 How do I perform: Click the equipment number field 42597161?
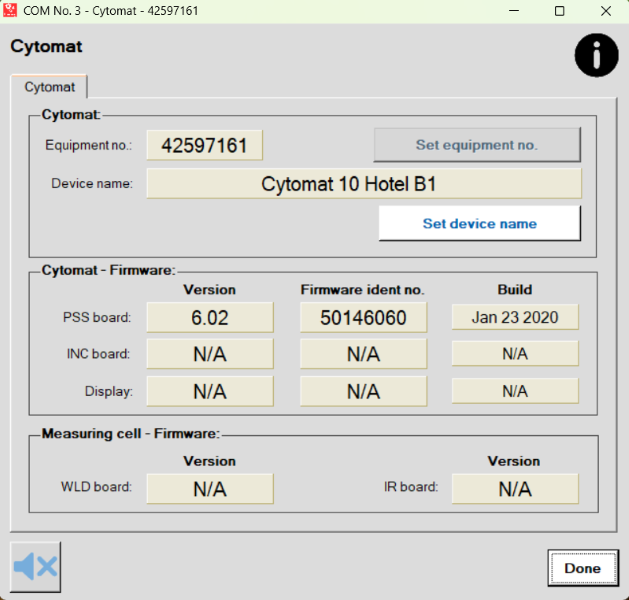point(204,145)
